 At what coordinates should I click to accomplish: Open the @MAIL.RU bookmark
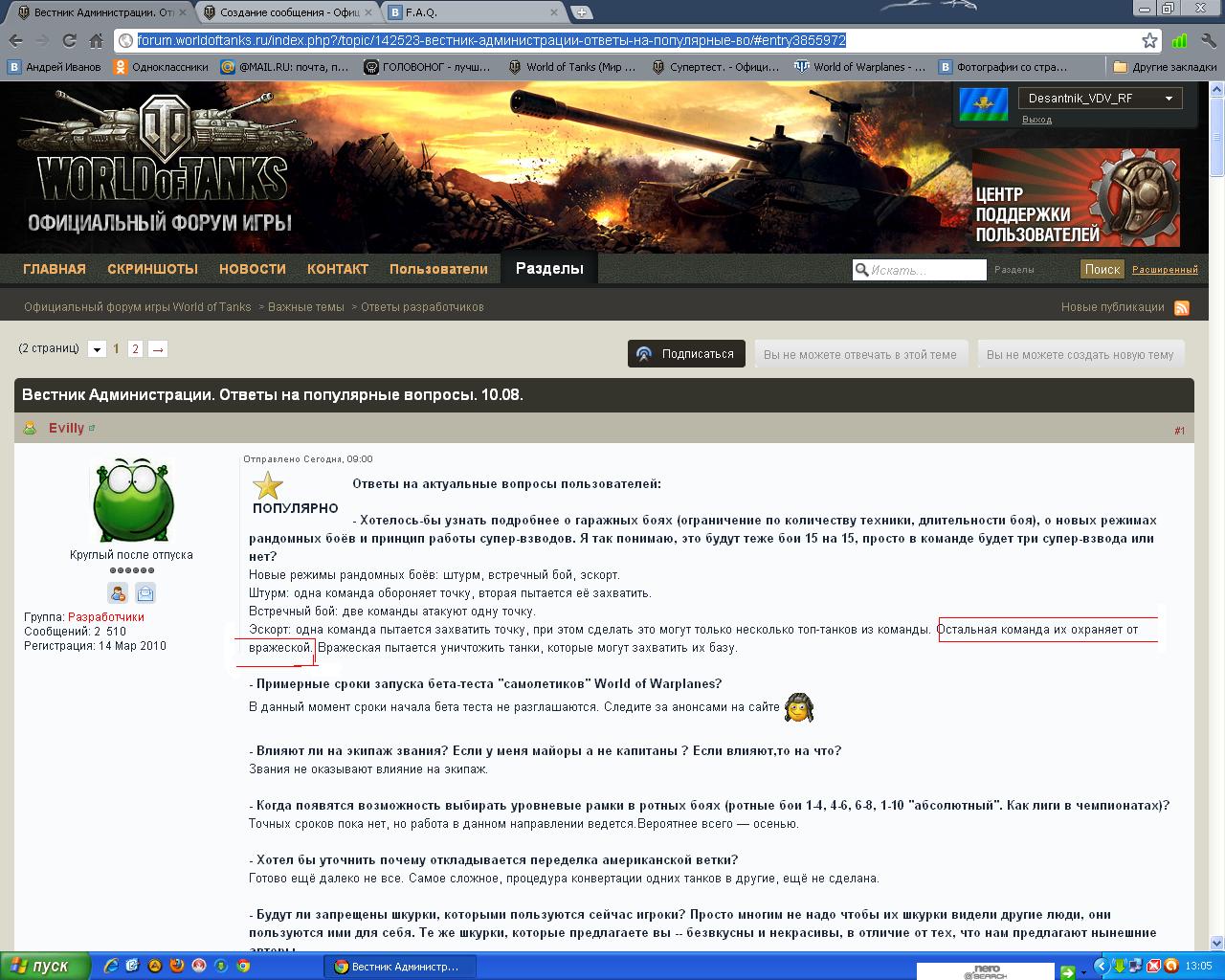(285, 67)
